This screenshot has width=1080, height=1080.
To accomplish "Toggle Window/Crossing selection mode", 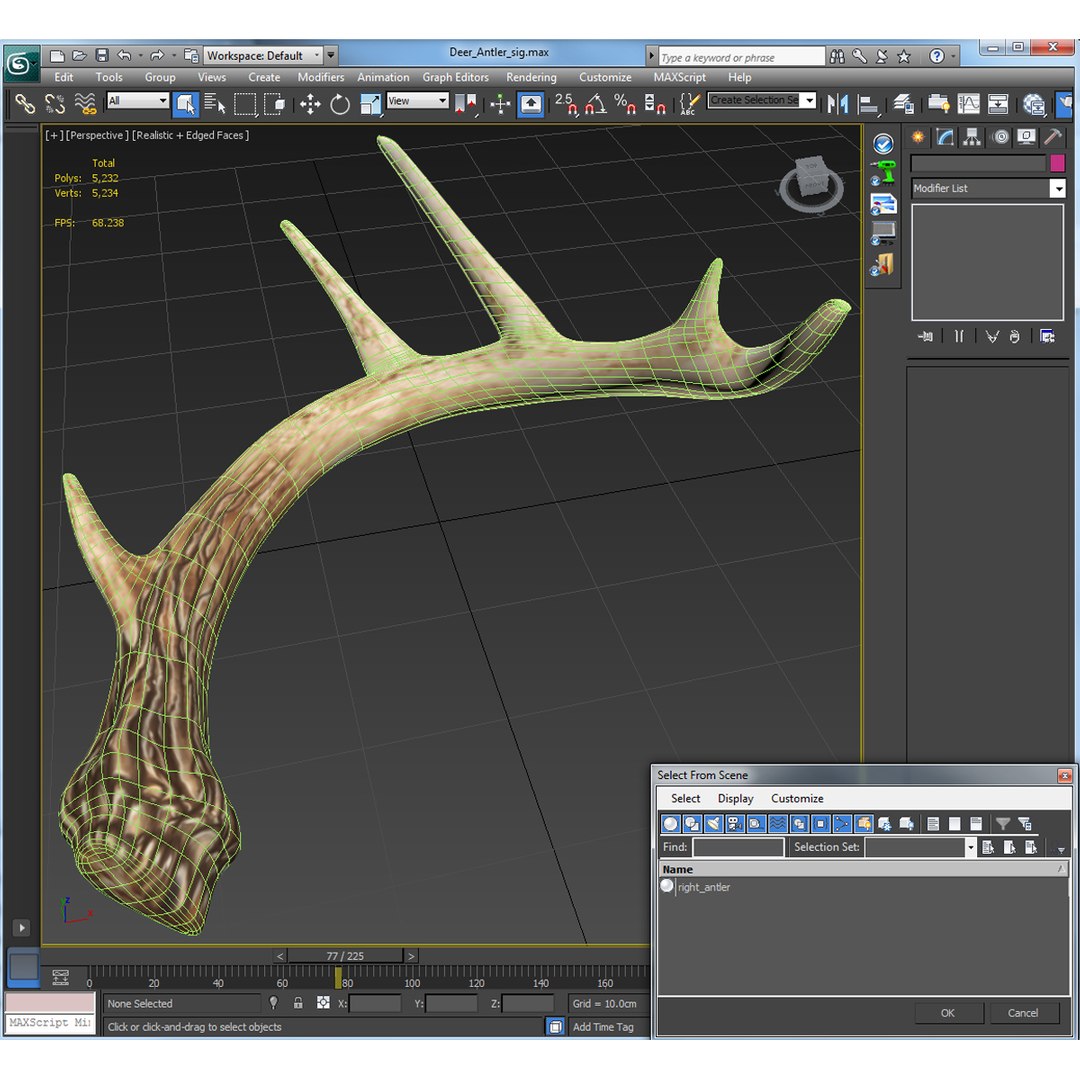I will (x=275, y=104).
